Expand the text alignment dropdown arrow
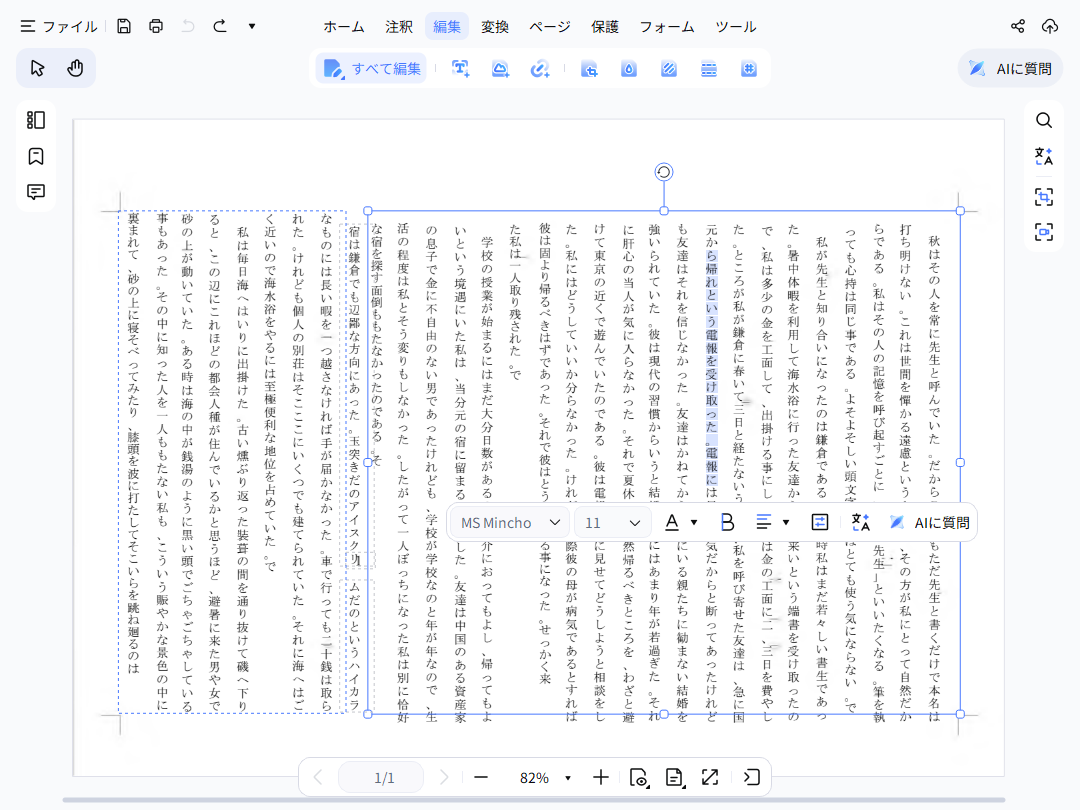The width and height of the screenshot is (1080, 810). [x=786, y=523]
